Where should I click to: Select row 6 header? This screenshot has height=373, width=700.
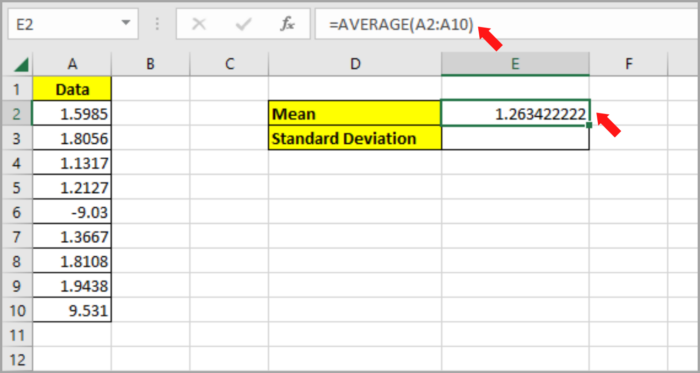(x=17, y=212)
